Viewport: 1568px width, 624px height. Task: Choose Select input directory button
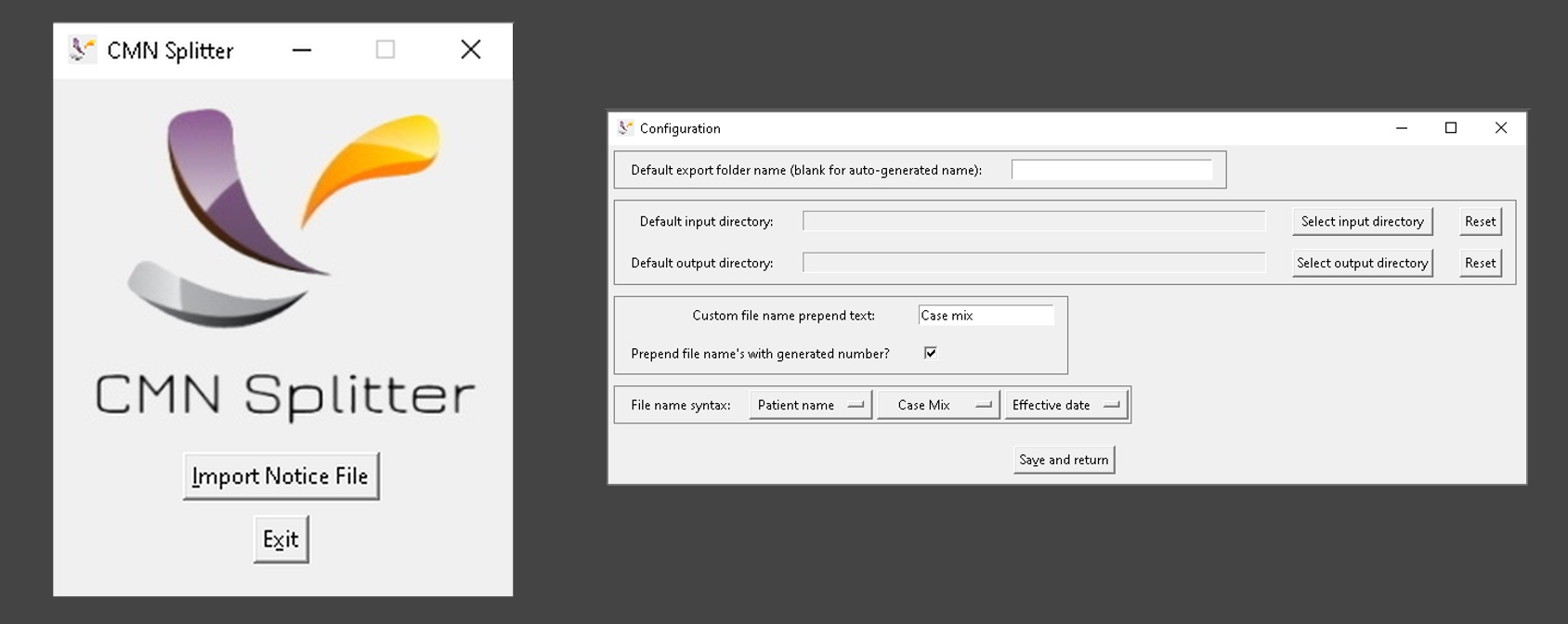tap(1362, 221)
